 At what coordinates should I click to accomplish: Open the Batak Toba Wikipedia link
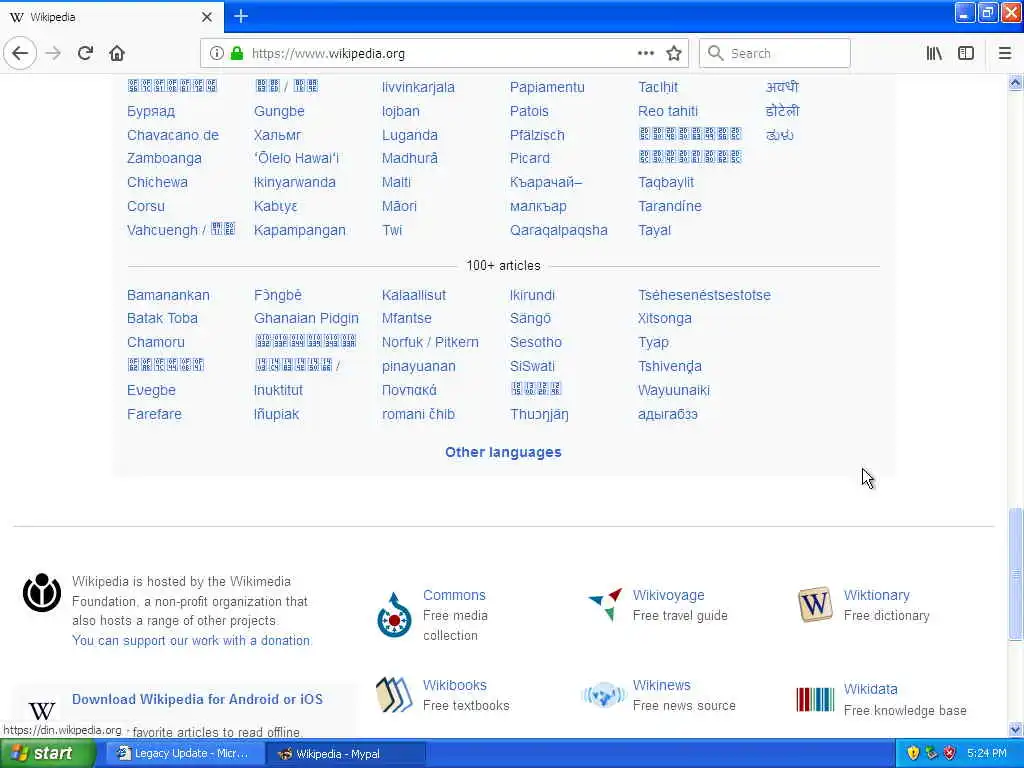(x=162, y=318)
